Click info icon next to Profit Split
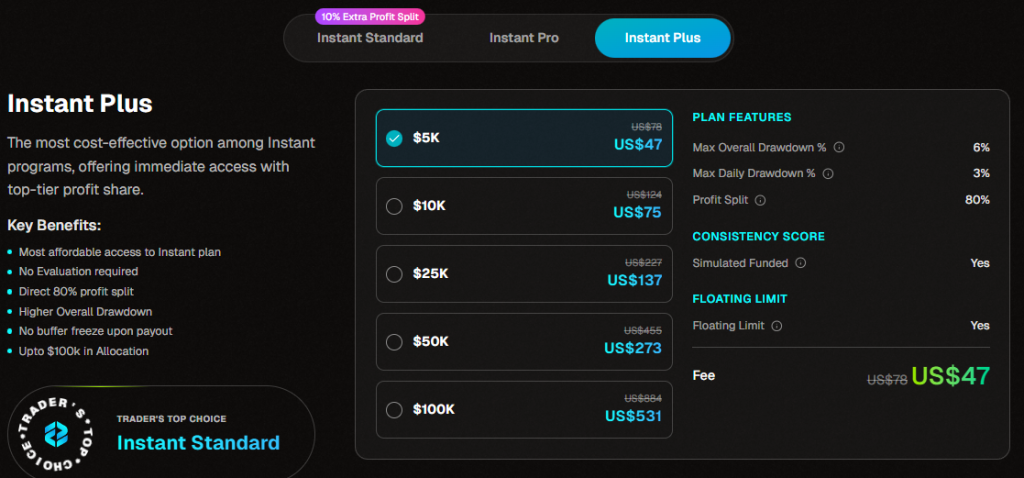The height and width of the screenshot is (478, 1024). click(760, 200)
